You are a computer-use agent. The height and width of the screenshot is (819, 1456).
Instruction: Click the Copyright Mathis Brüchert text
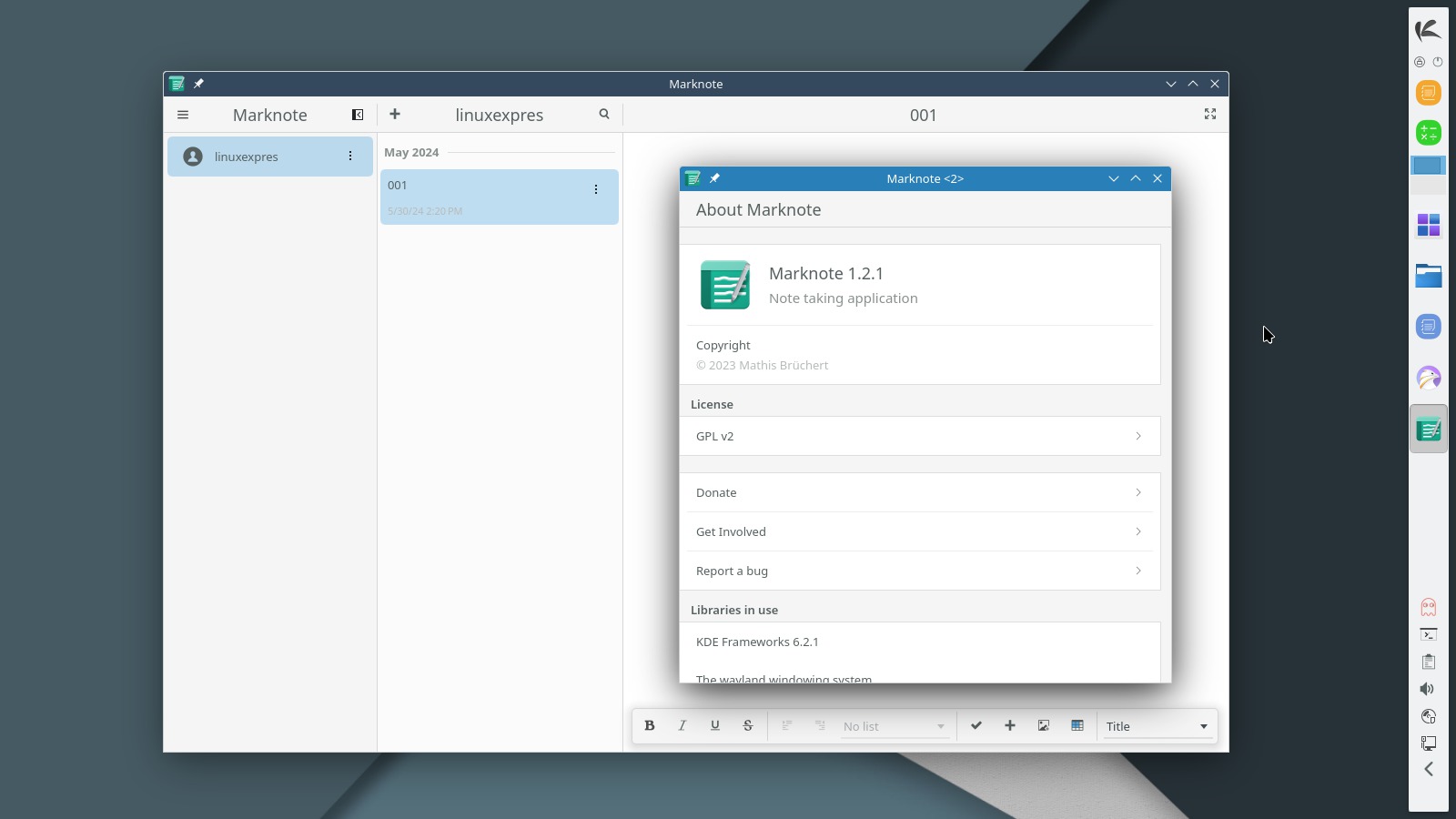coord(763,365)
